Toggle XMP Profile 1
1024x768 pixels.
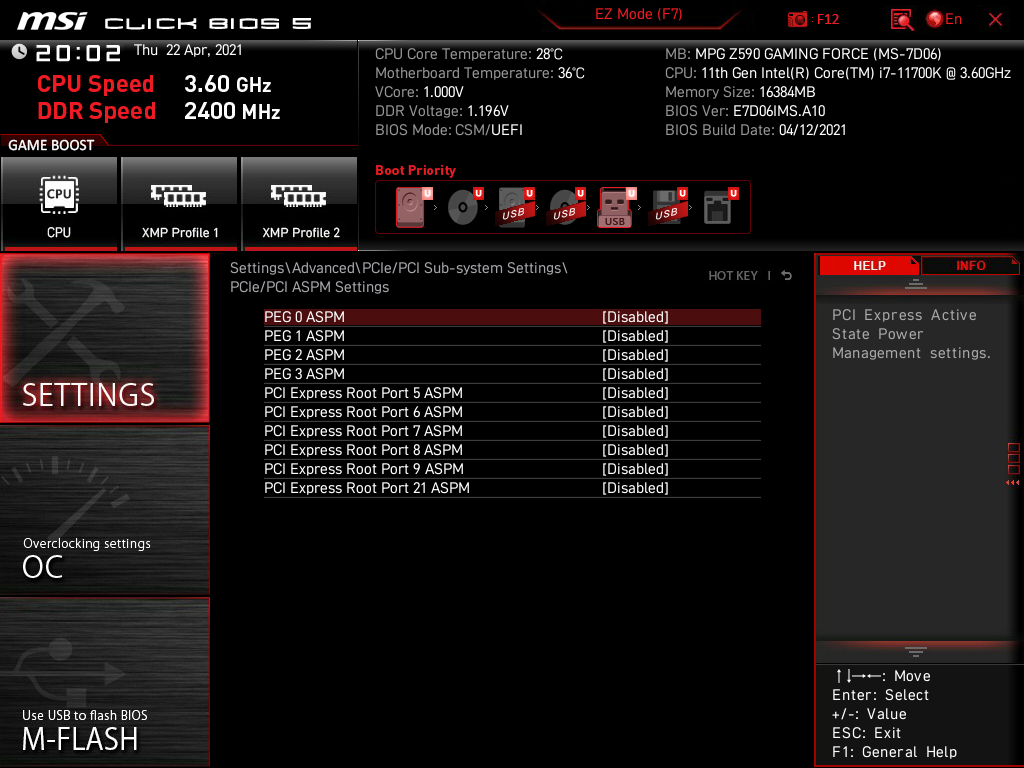[180, 204]
